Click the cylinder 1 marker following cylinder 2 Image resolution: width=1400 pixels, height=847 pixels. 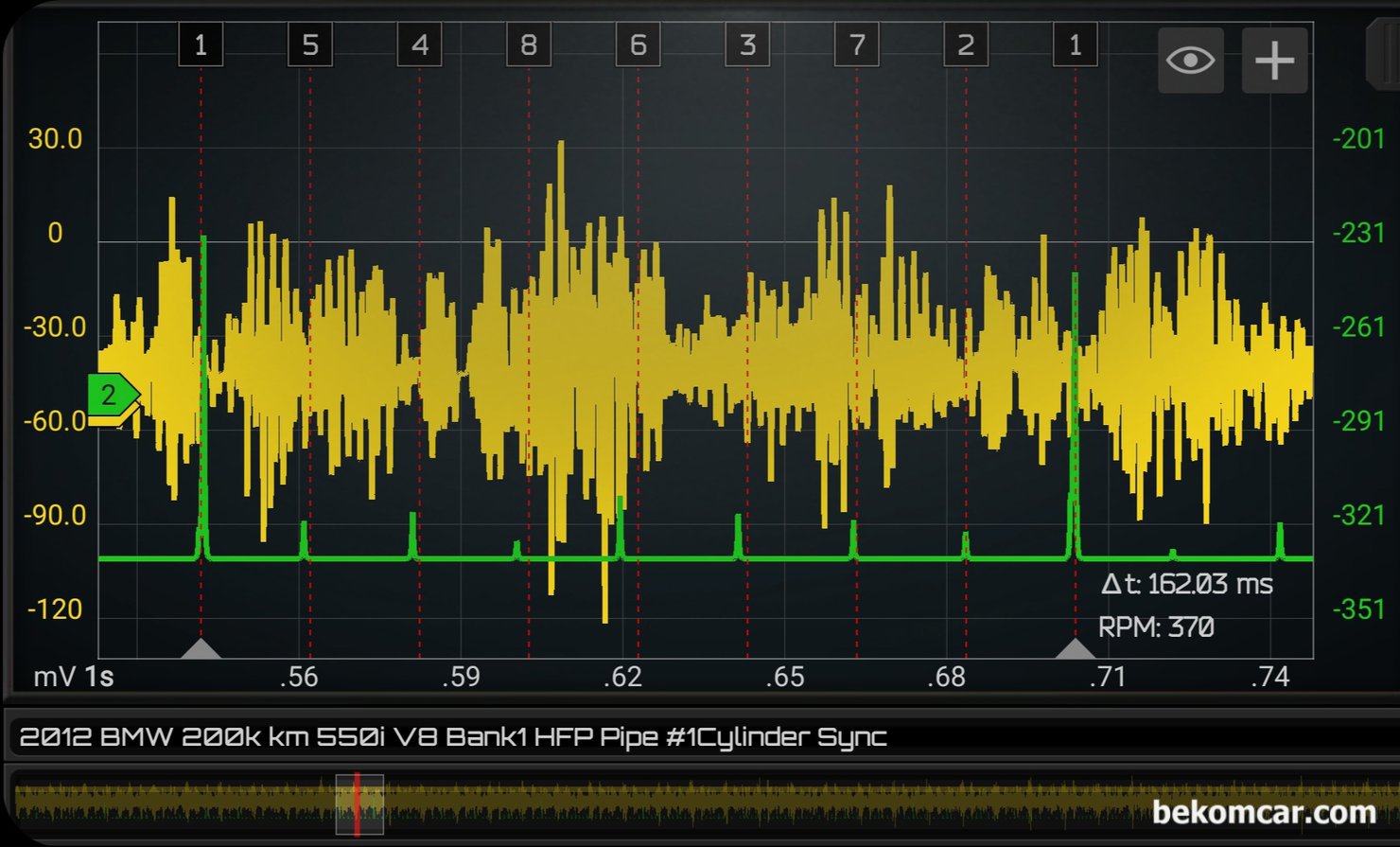click(x=1075, y=45)
